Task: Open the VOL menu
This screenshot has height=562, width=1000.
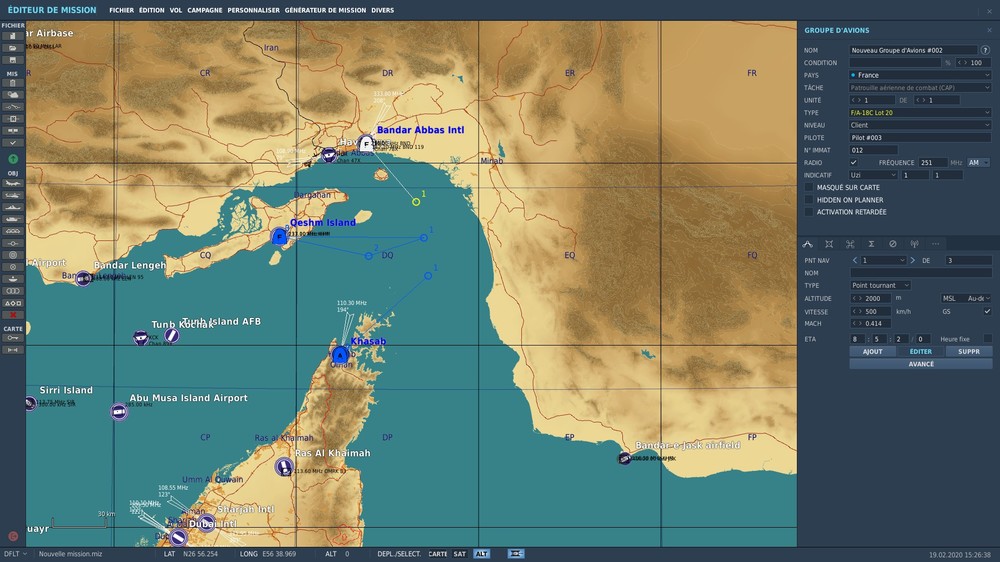Action: [x=176, y=10]
